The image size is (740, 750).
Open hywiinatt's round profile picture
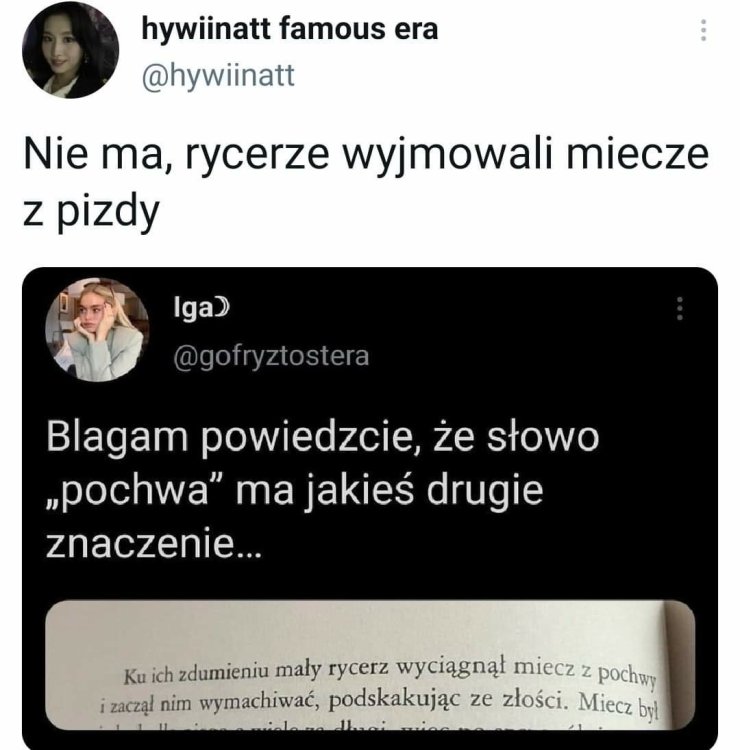click(x=70, y=50)
